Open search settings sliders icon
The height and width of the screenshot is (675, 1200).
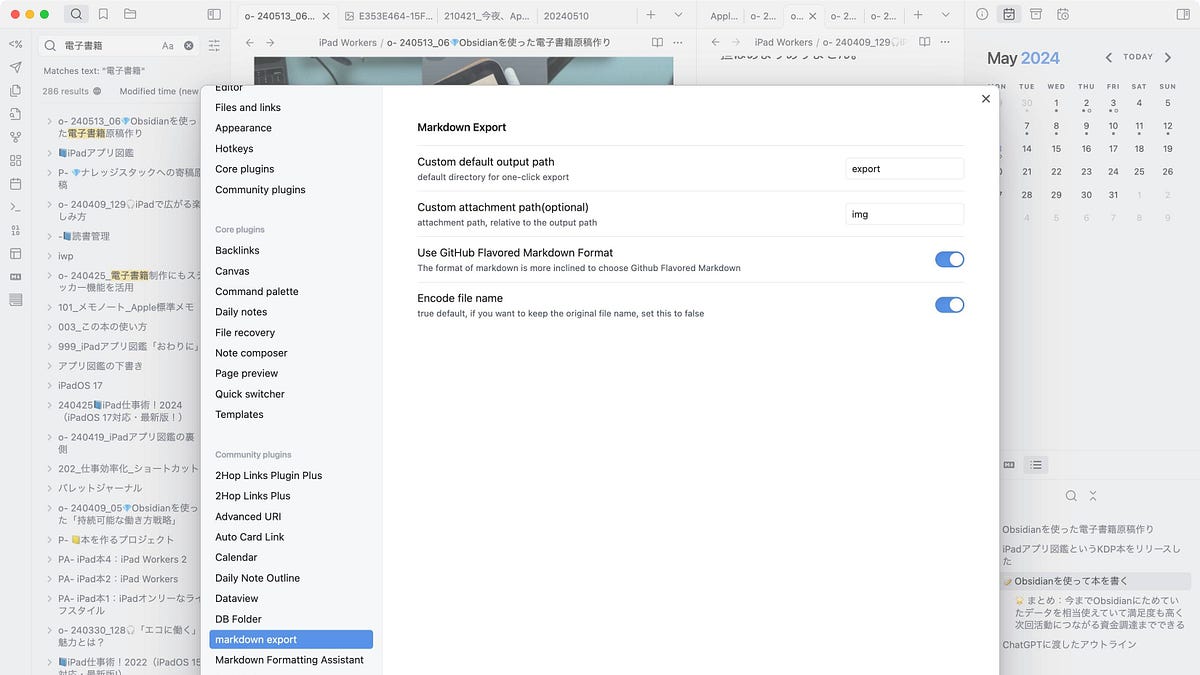pyautogui.click(x=214, y=45)
